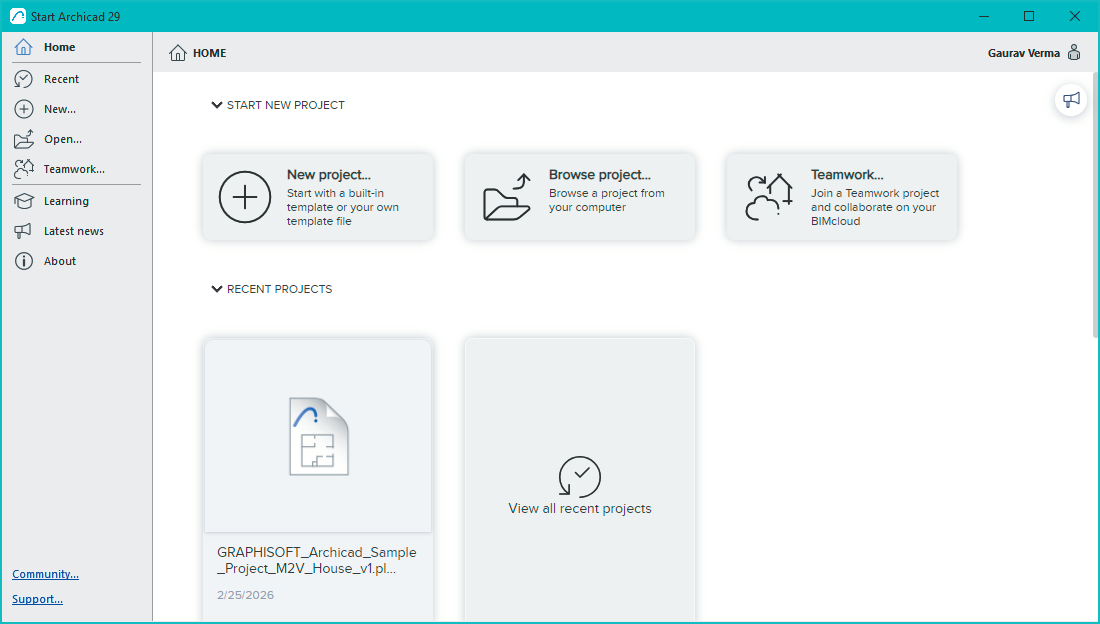Viewport: 1100px width, 624px height.
Task: Select the Home menu item
Action: [x=76, y=47]
